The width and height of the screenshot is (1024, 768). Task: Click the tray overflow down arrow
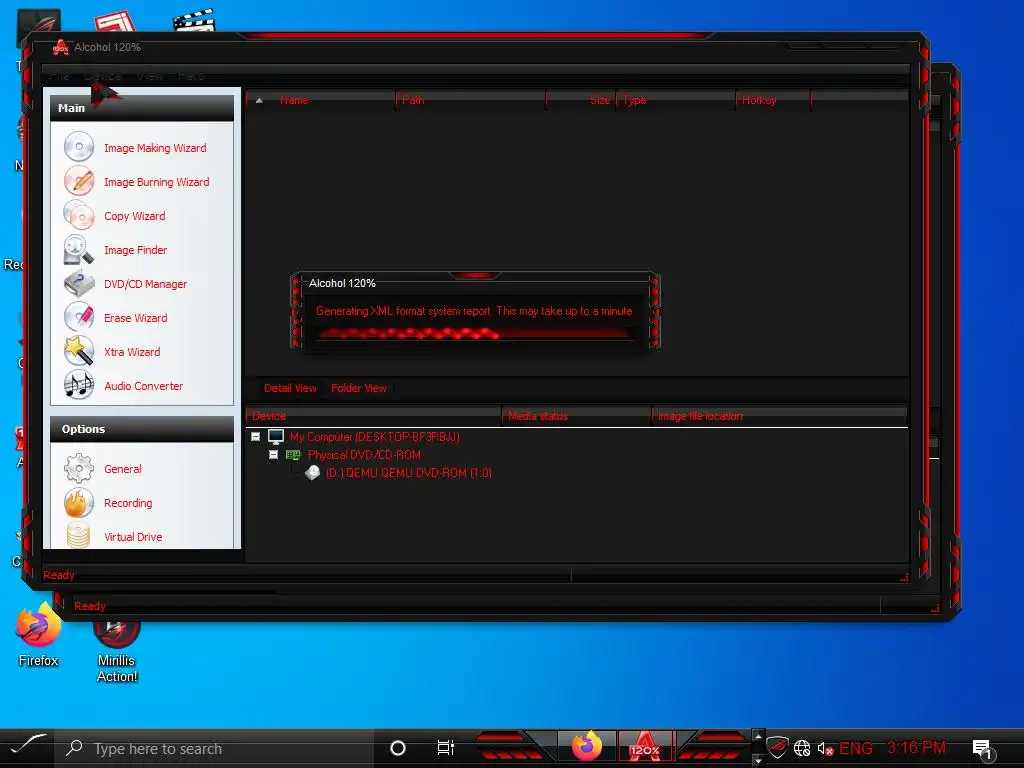click(x=758, y=760)
